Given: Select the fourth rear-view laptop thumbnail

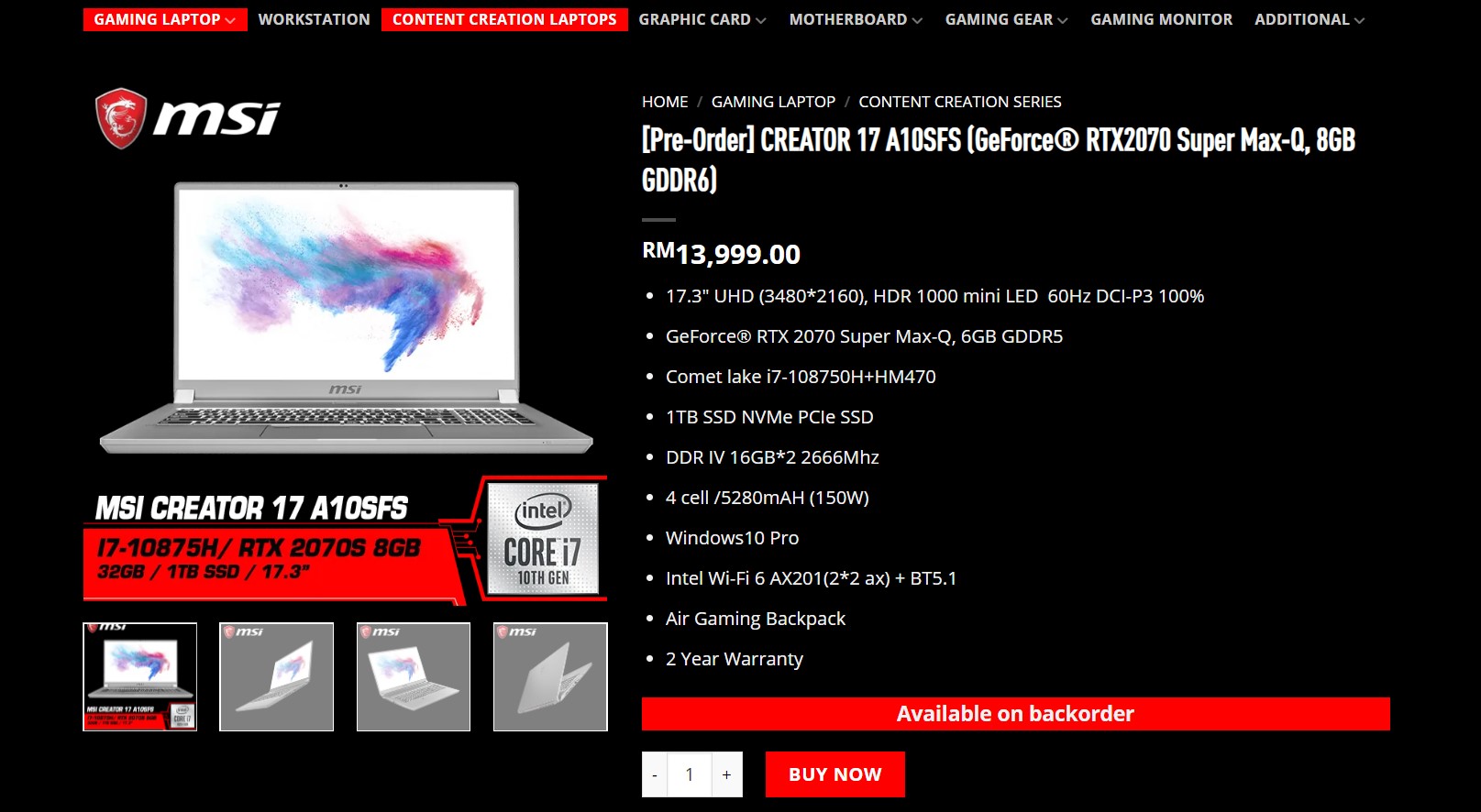Looking at the screenshot, I should (x=550, y=676).
